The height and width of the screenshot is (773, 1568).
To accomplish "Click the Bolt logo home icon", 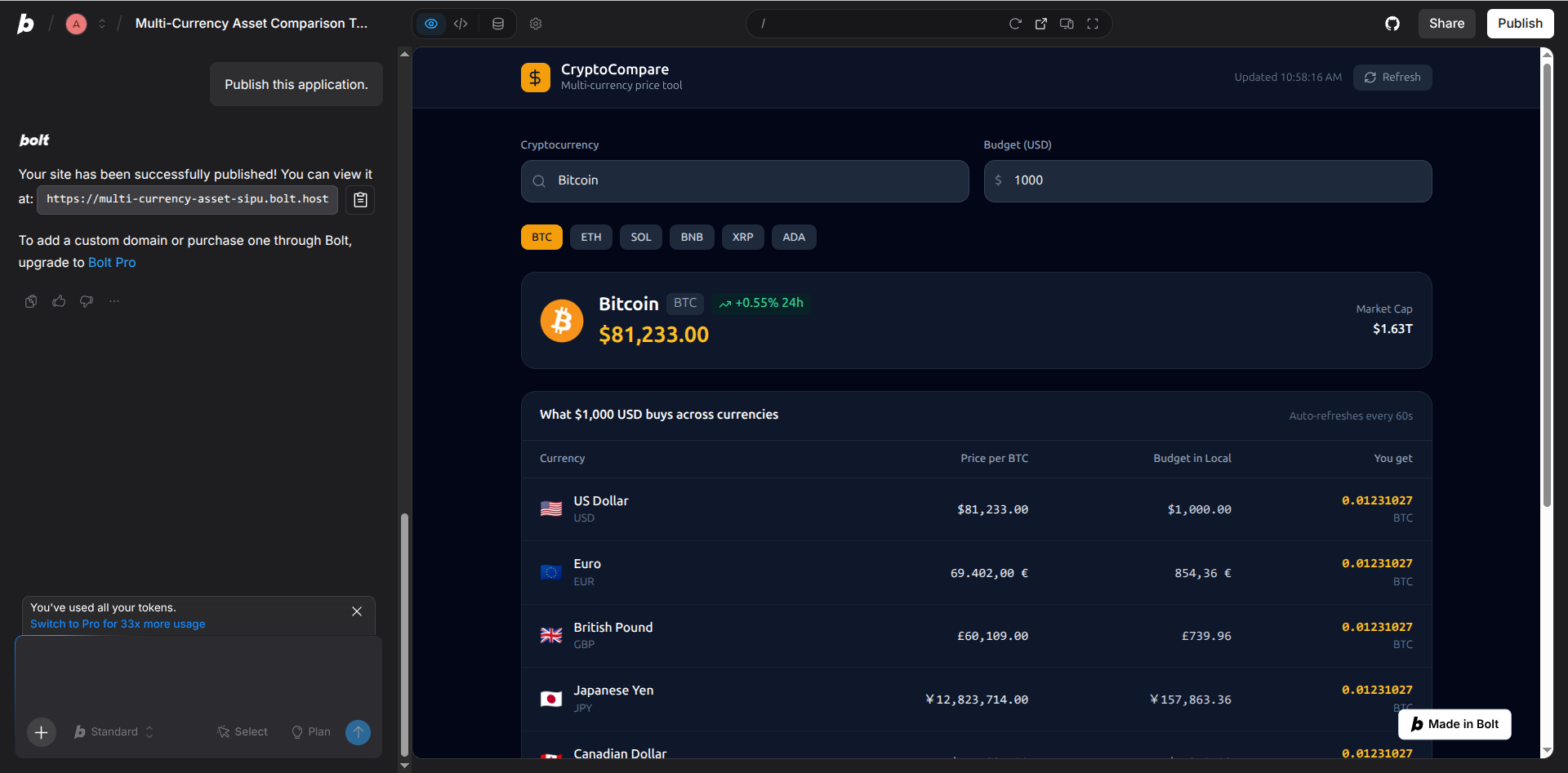I will pos(26,24).
